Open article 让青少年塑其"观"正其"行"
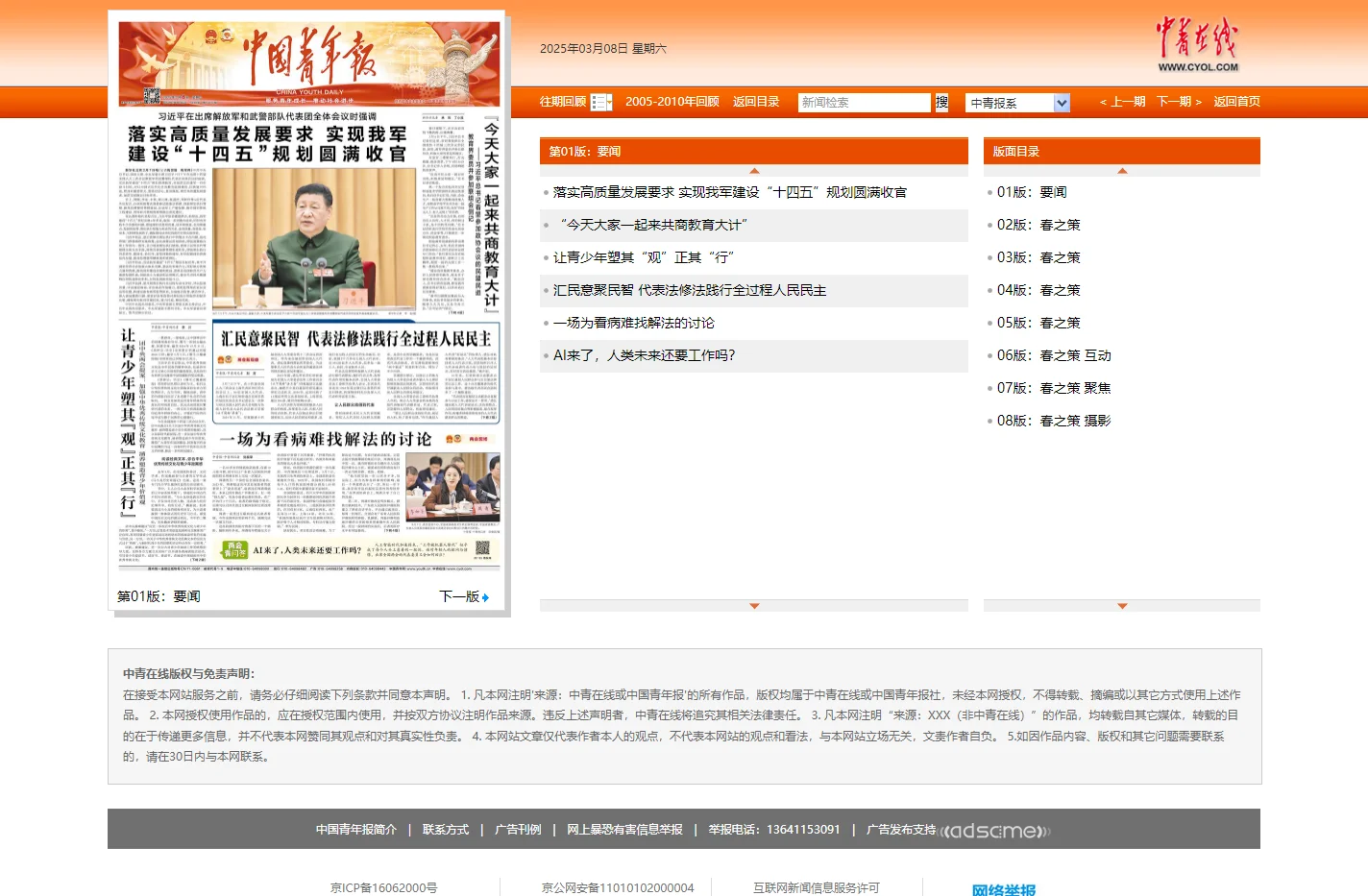The width and height of the screenshot is (1368, 896). click(644, 257)
